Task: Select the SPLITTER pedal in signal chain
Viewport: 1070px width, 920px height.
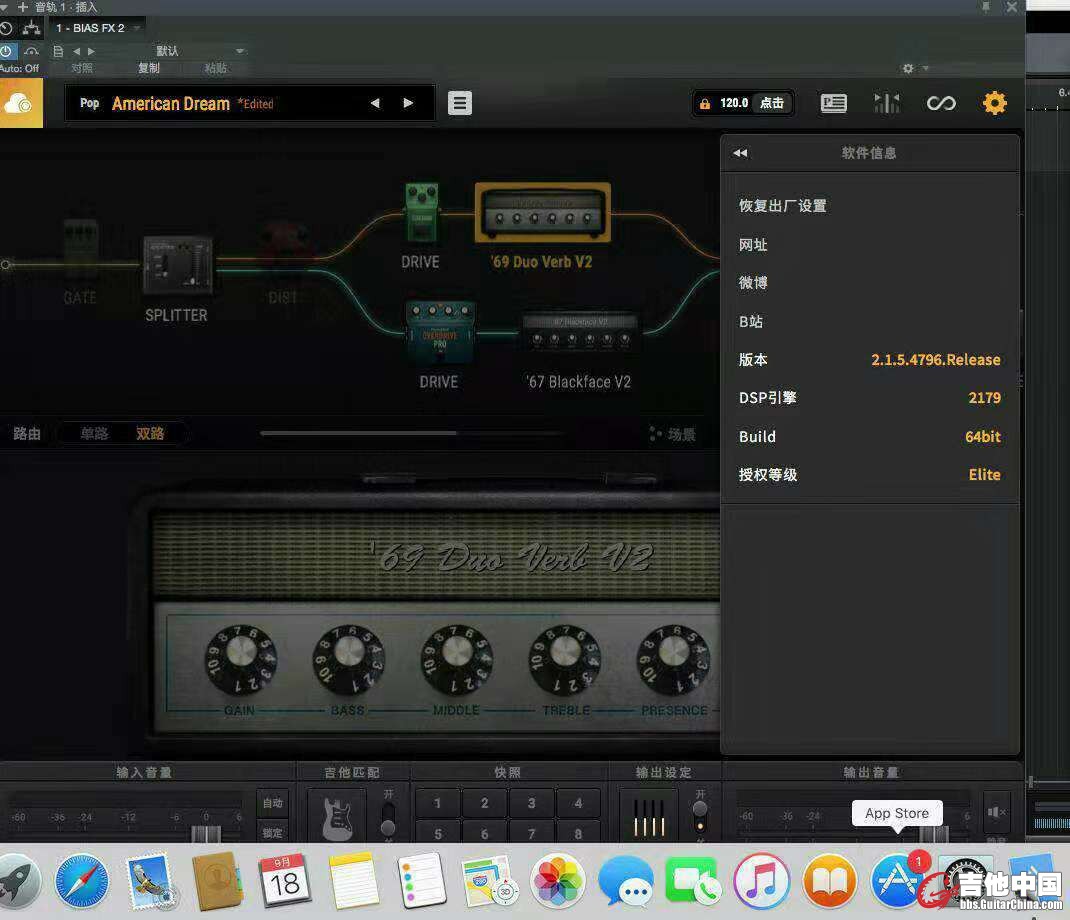Action: point(177,266)
